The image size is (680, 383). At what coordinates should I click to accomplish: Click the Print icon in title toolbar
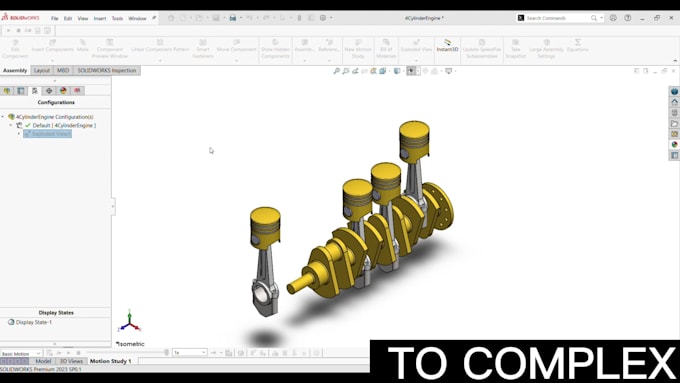tap(233, 18)
